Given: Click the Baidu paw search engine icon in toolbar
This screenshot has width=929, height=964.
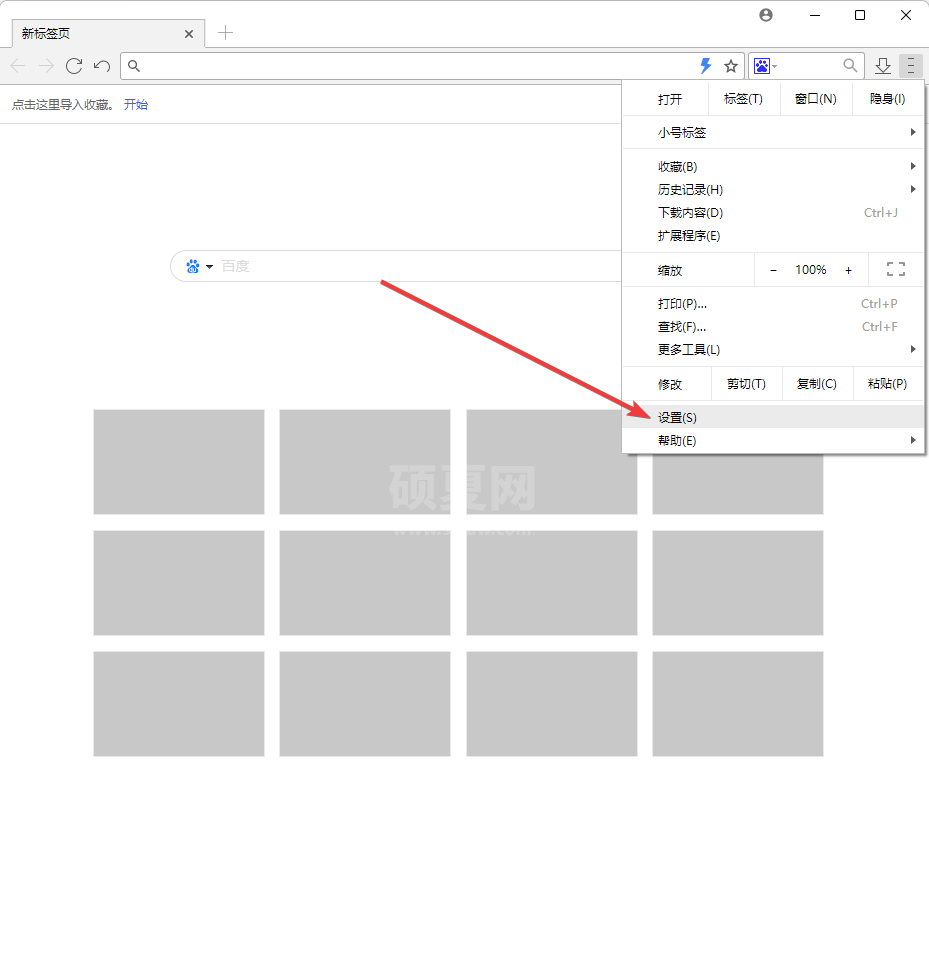Looking at the screenshot, I should [x=762, y=66].
